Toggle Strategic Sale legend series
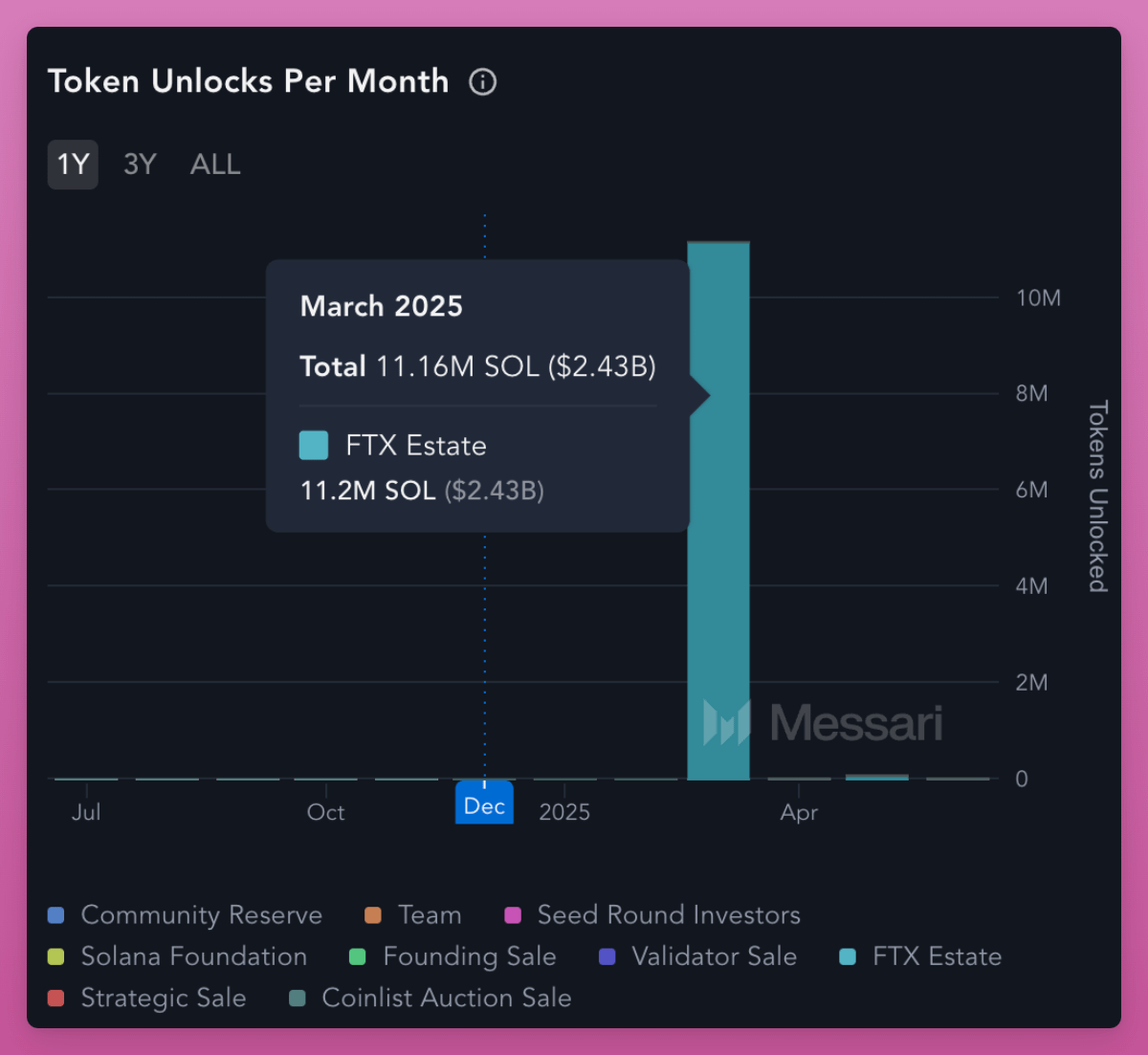 [146, 998]
